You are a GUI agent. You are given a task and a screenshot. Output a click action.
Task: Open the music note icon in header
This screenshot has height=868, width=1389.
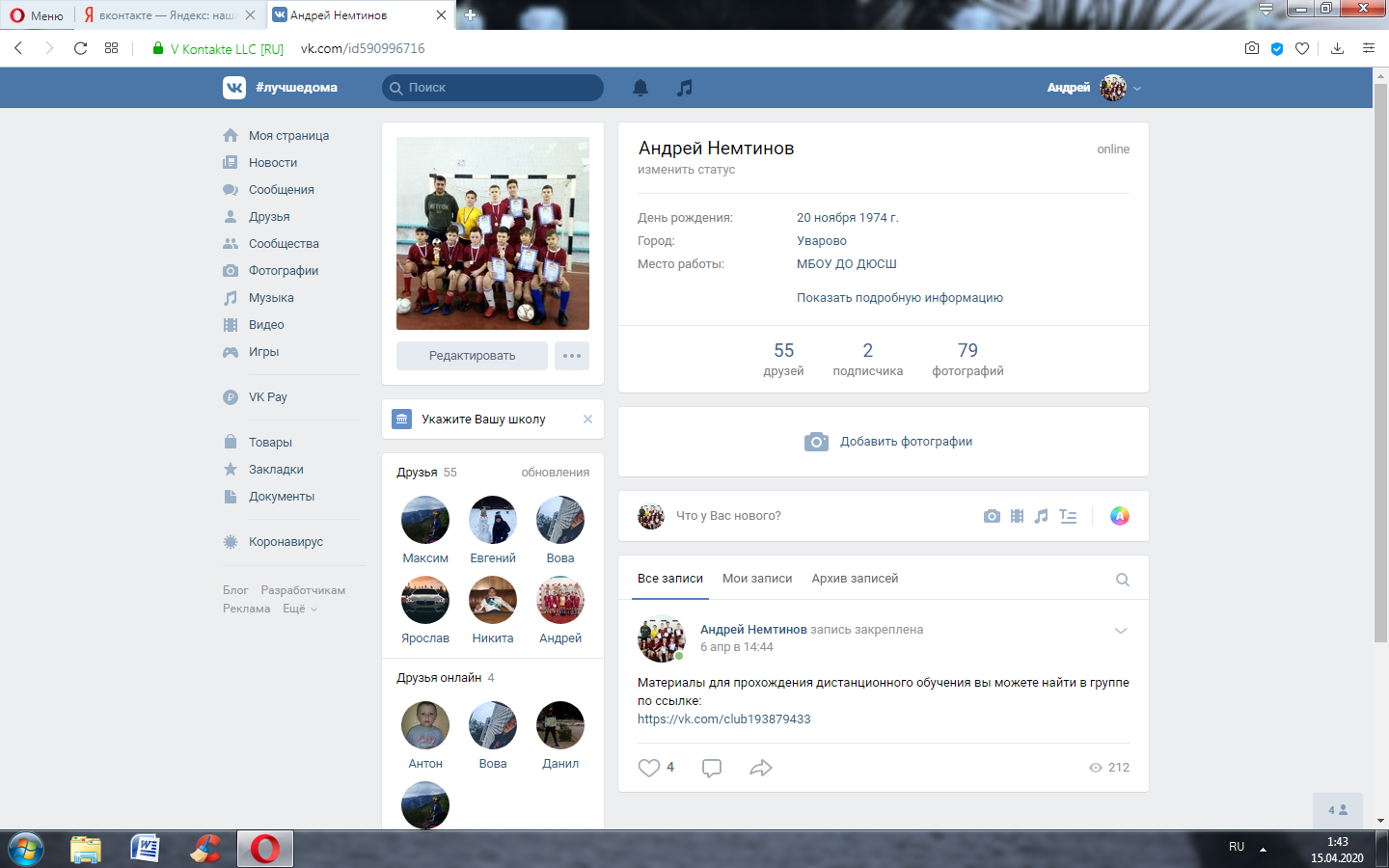tap(685, 88)
